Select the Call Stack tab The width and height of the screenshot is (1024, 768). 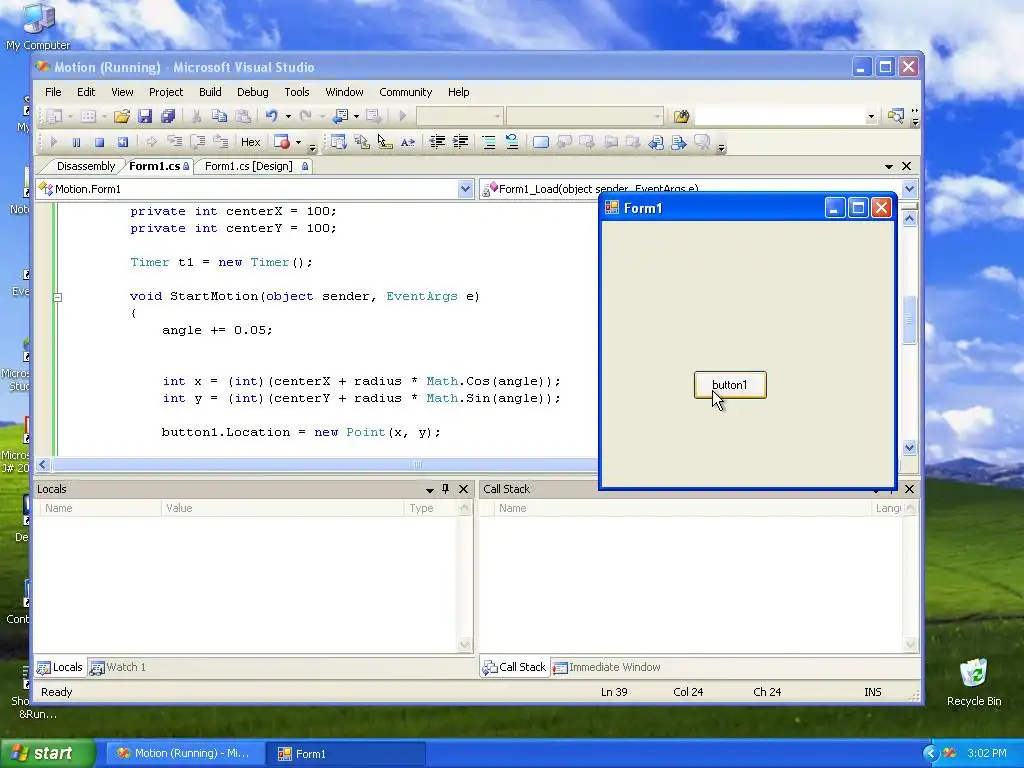point(514,667)
